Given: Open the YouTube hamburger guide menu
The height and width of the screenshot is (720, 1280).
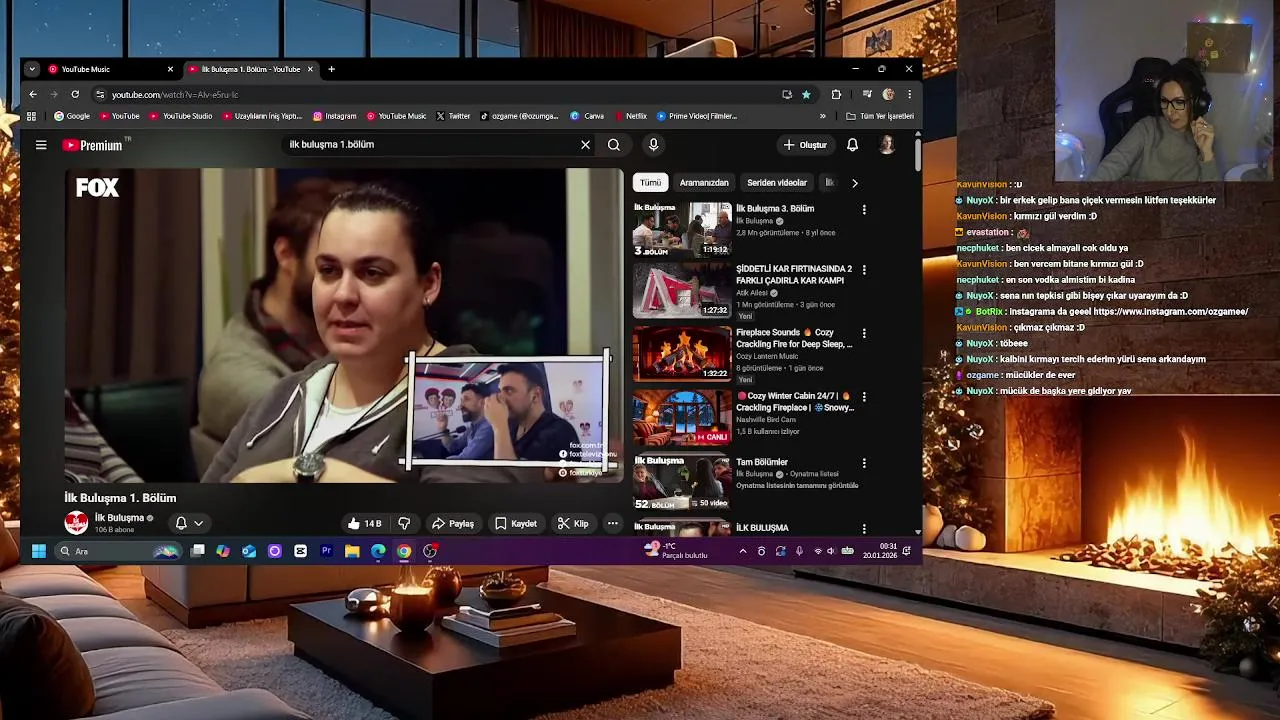Looking at the screenshot, I should coord(41,145).
